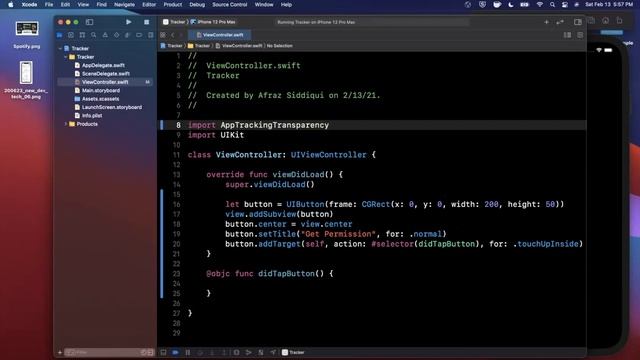Open Product menu

pos(173,4)
